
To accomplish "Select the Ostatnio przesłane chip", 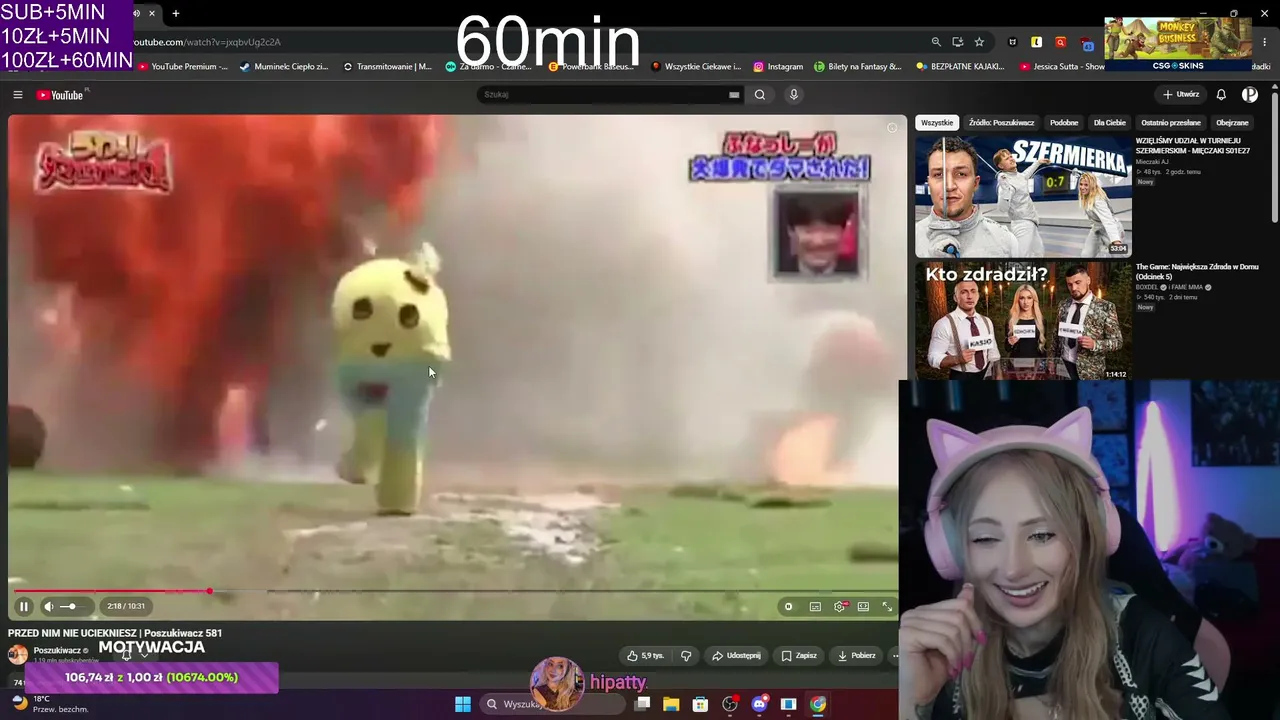I will (x=1171, y=123).
